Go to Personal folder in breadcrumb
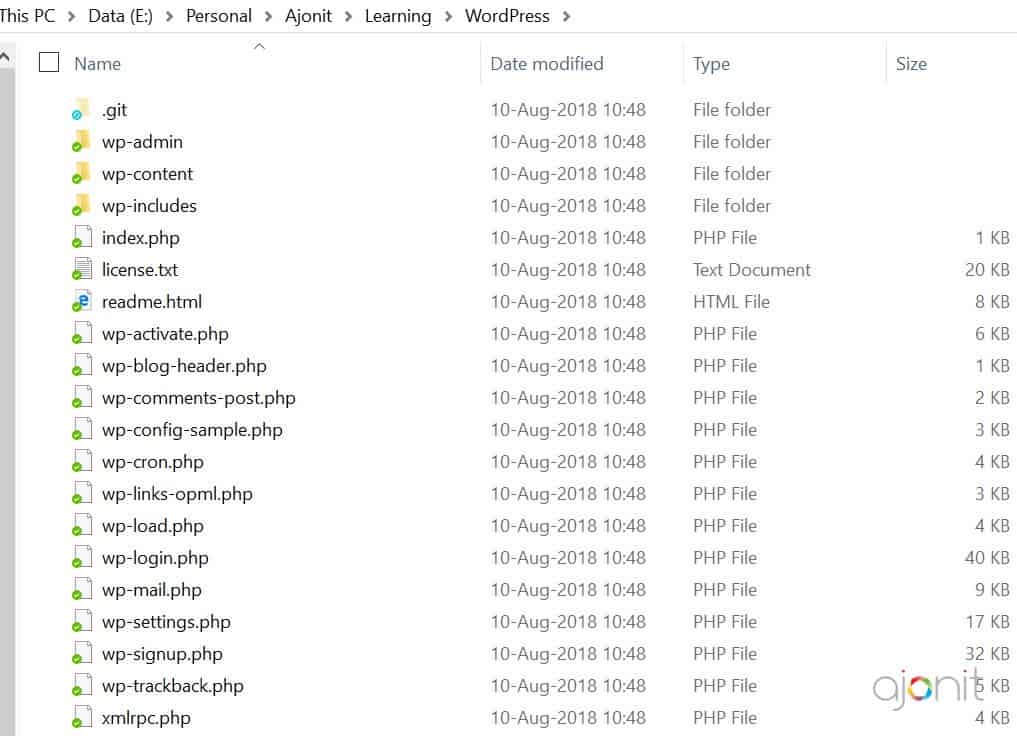 (x=219, y=16)
